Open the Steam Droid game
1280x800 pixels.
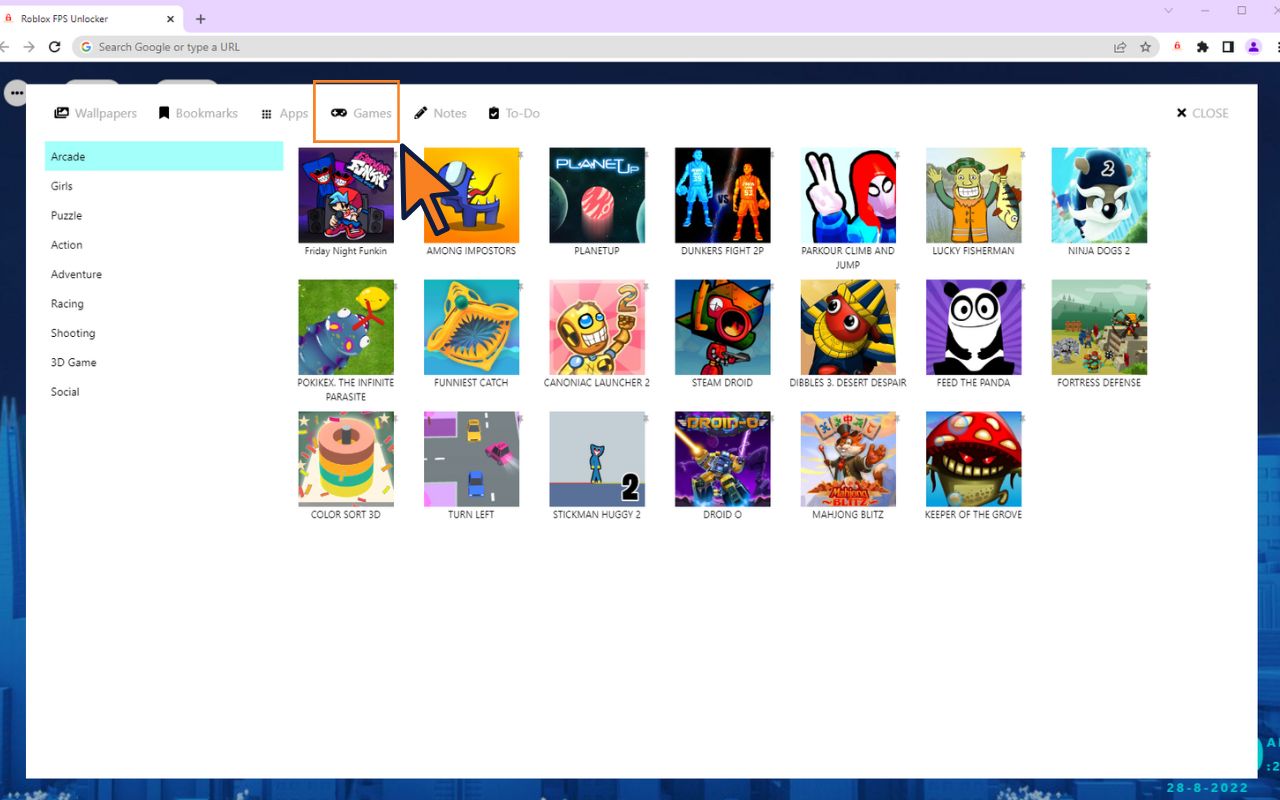[722, 328]
